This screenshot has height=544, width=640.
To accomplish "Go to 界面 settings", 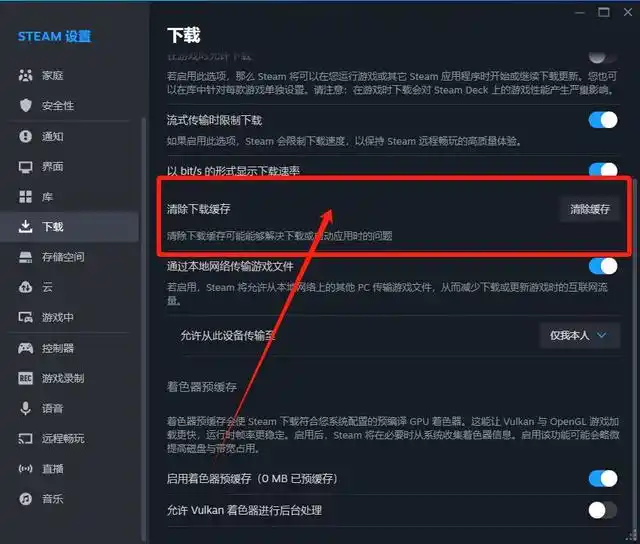I will [x=69, y=167].
